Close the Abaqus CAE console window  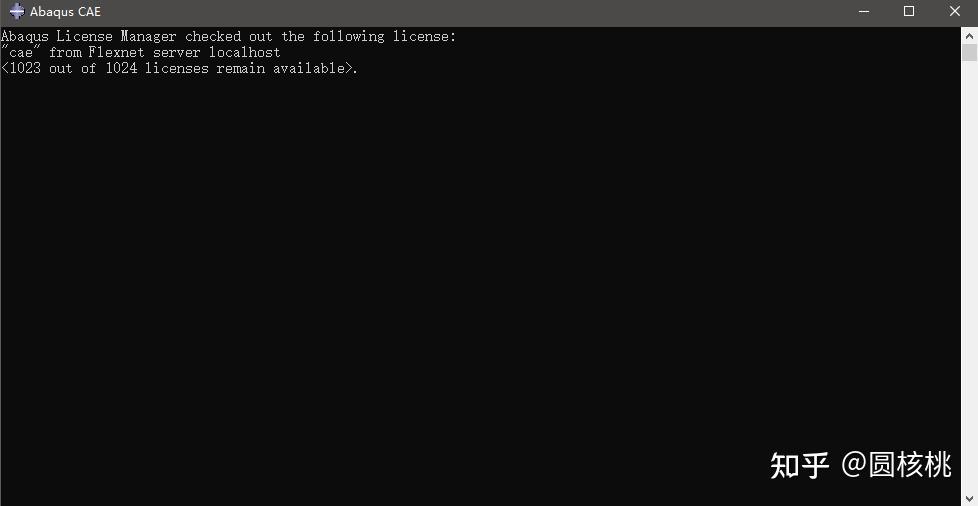click(954, 11)
